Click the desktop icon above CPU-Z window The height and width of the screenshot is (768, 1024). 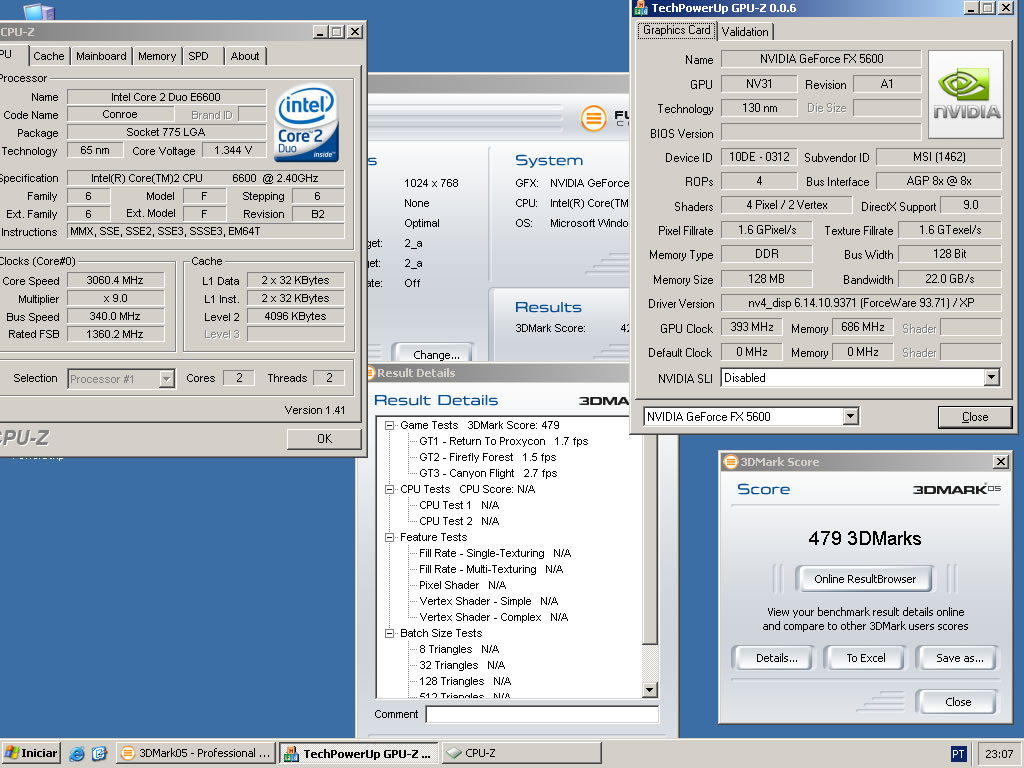coord(39,10)
